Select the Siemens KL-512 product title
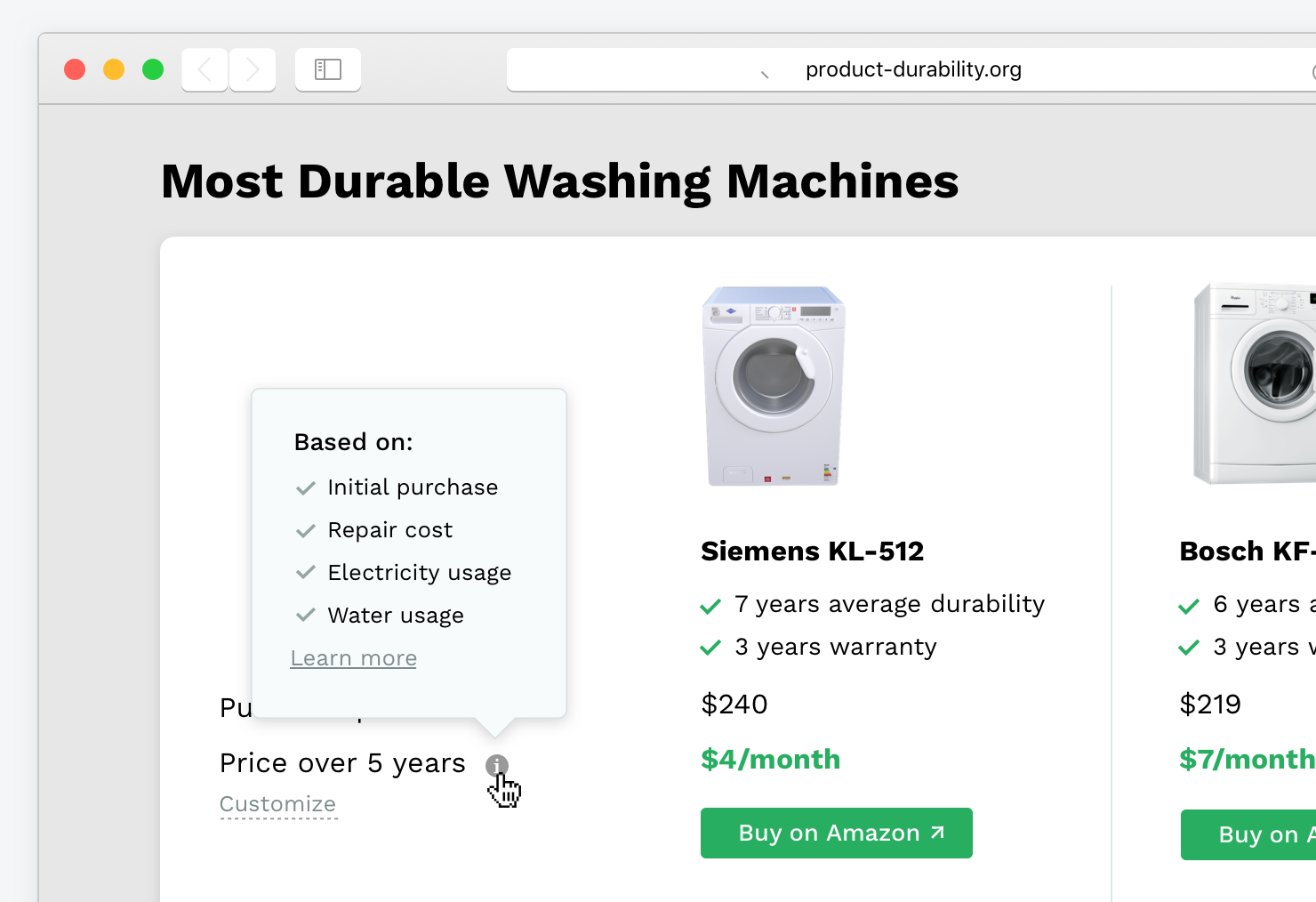The width and height of the screenshot is (1316, 902). pos(812,552)
